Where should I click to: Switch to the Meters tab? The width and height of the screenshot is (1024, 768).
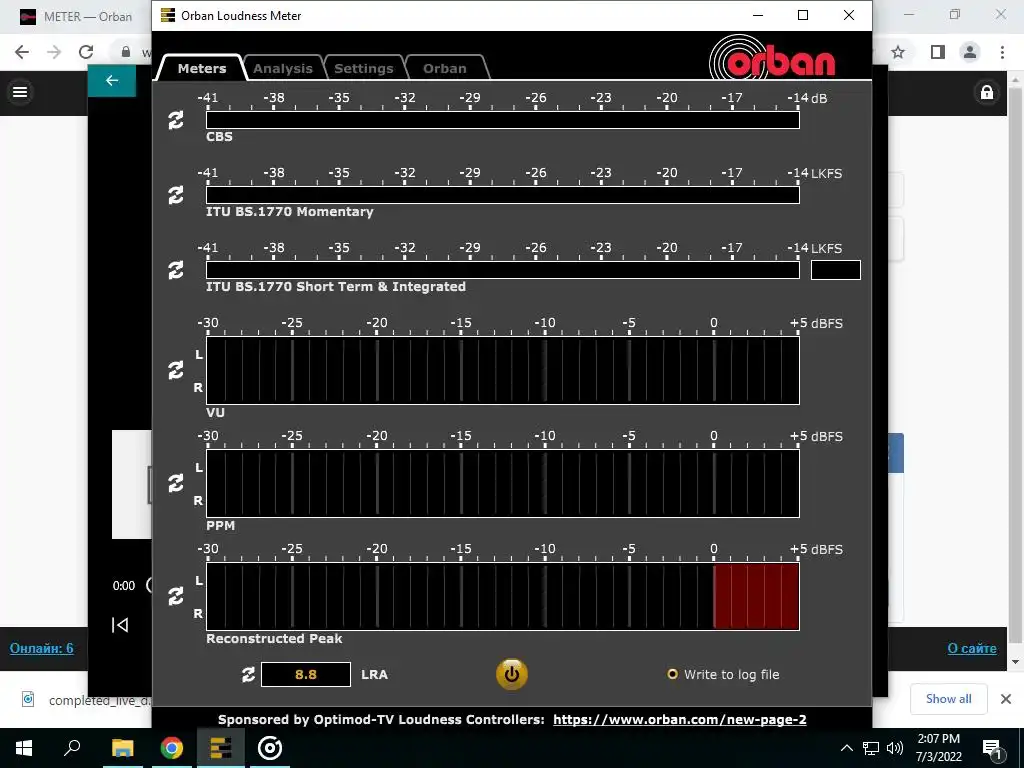pos(202,68)
